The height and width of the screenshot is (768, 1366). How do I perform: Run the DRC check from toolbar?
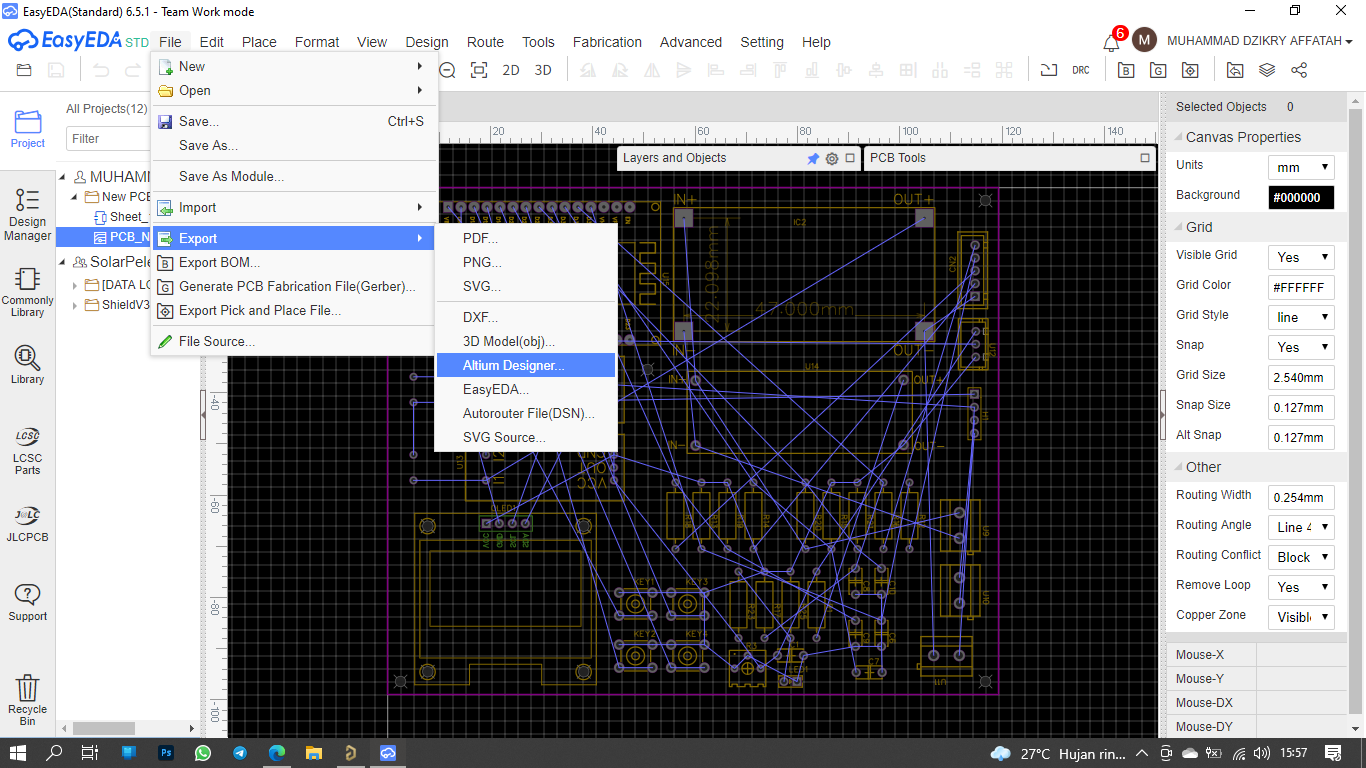(x=1081, y=70)
